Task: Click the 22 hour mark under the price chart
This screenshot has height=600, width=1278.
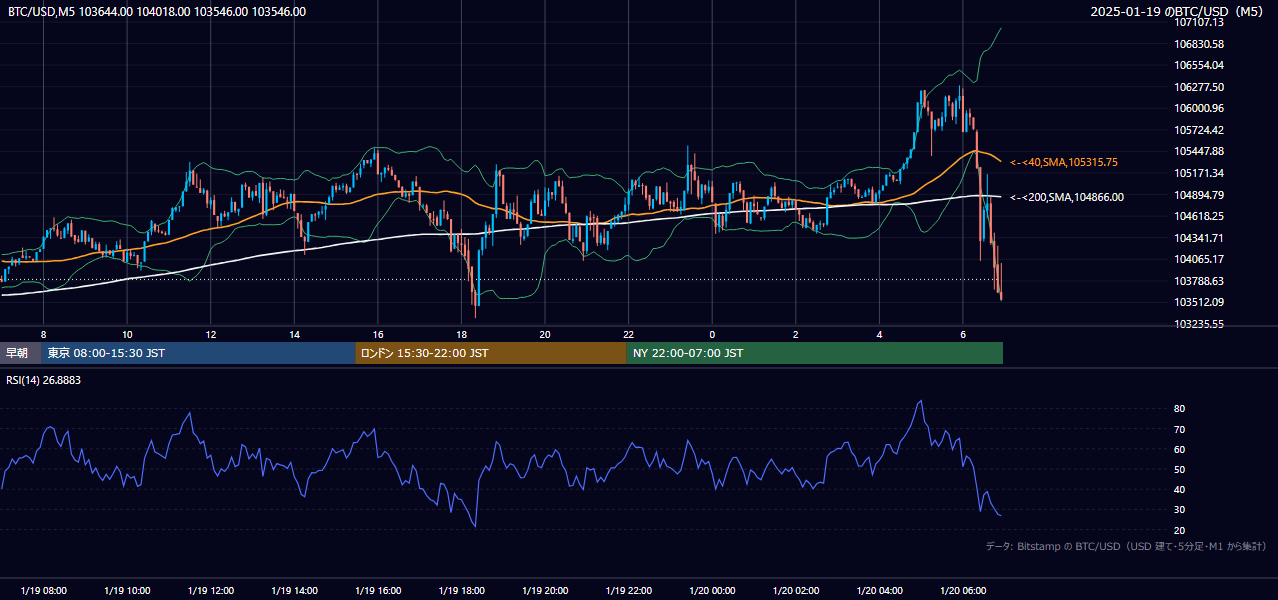Action: [x=628, y=334]
